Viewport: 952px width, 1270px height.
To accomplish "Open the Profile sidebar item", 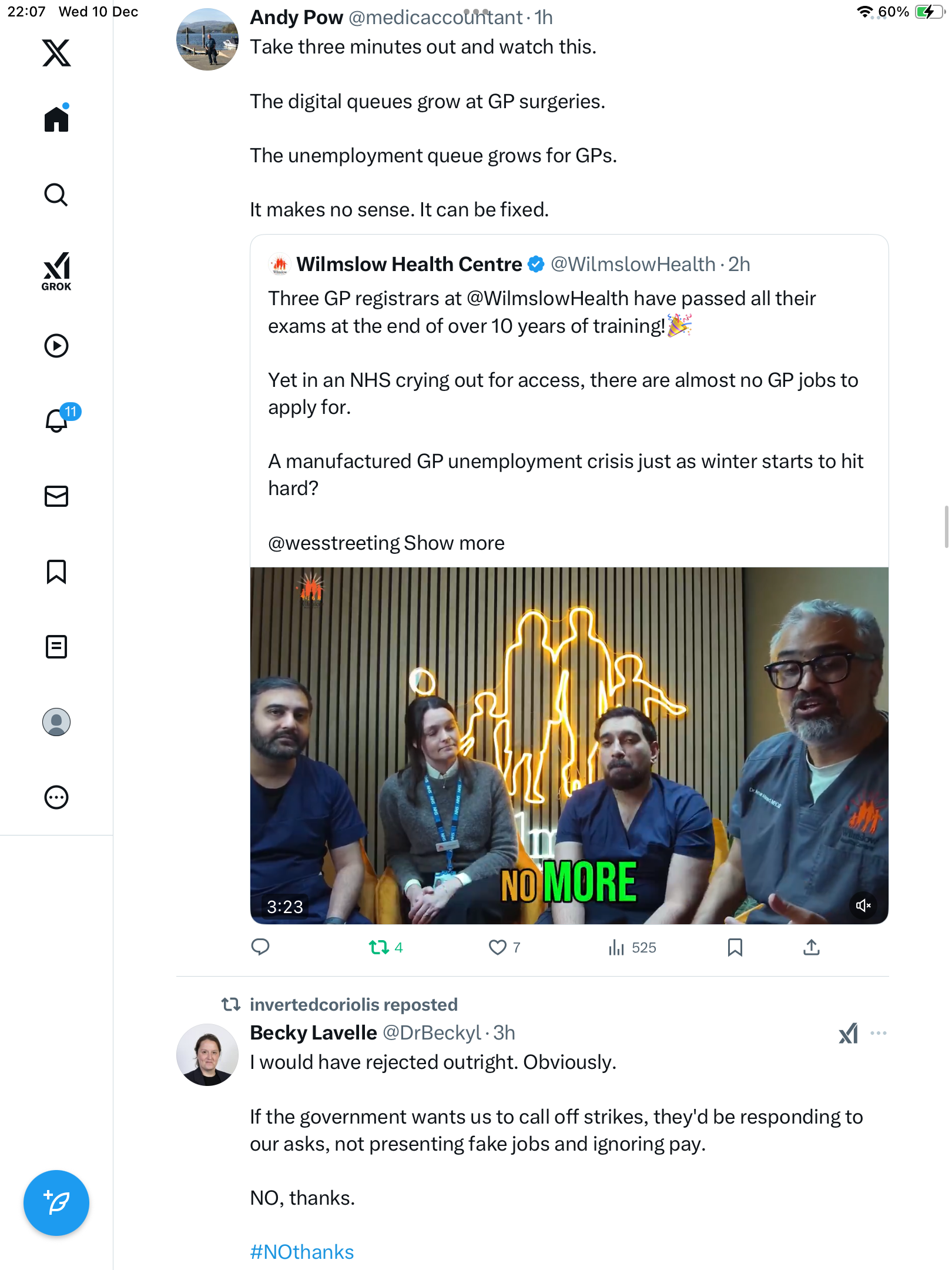I will tap(56, 722).
